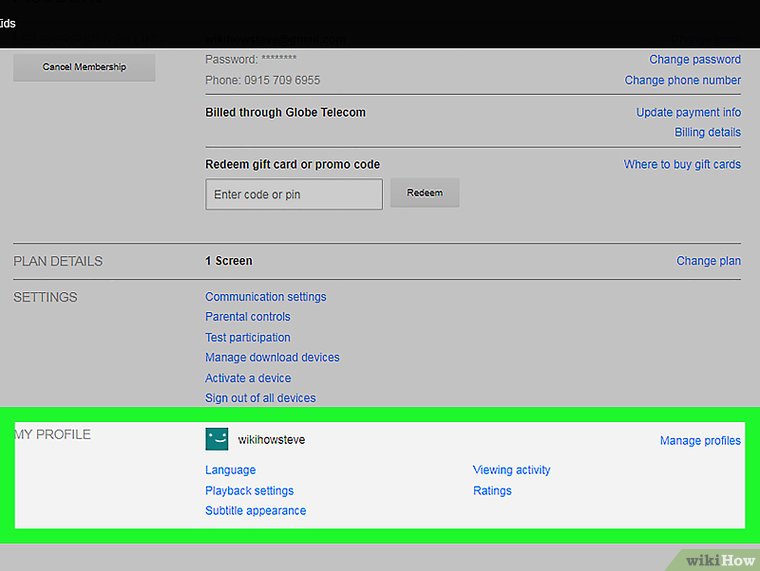Viewport: 760px width, 571px height.
Task: Open the Change phone number link
Action: pos(683,80)
